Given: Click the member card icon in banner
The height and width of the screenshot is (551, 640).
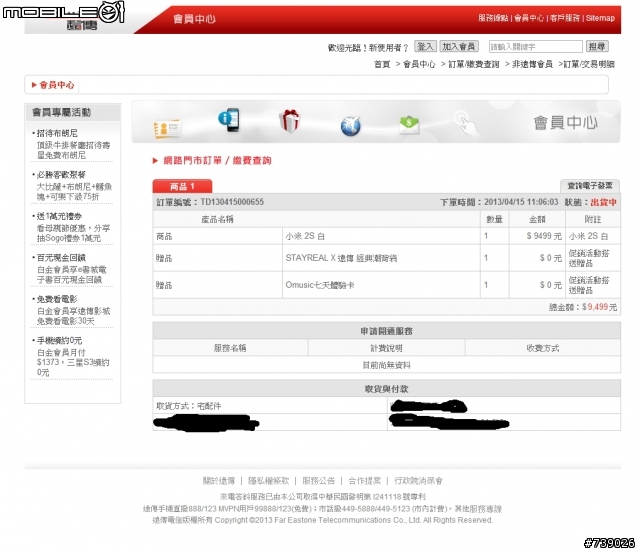Looking at the screenshot, I should (x=167, y=129).
